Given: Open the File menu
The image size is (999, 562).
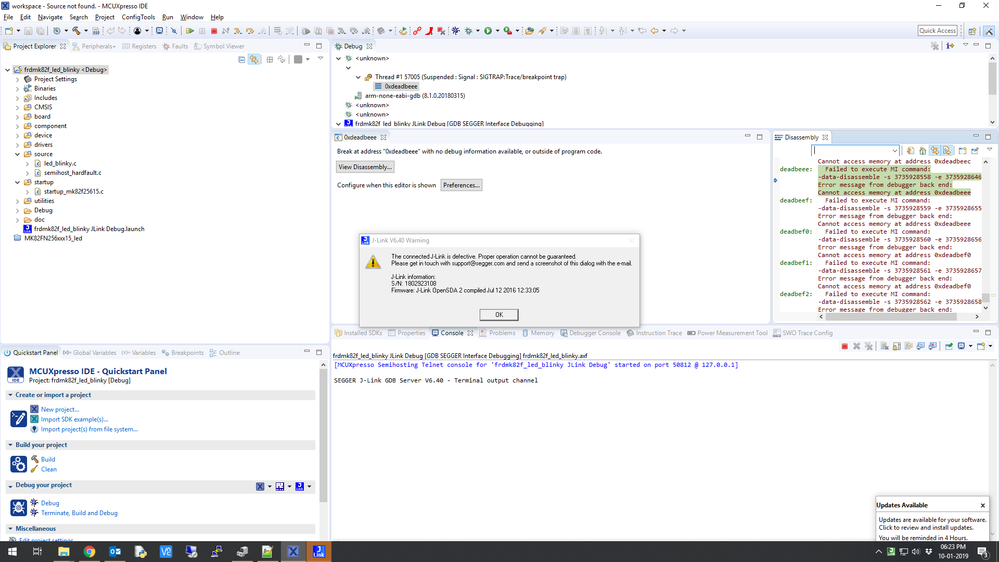Looking at the screenshot, I should click(x=8, y=17).
